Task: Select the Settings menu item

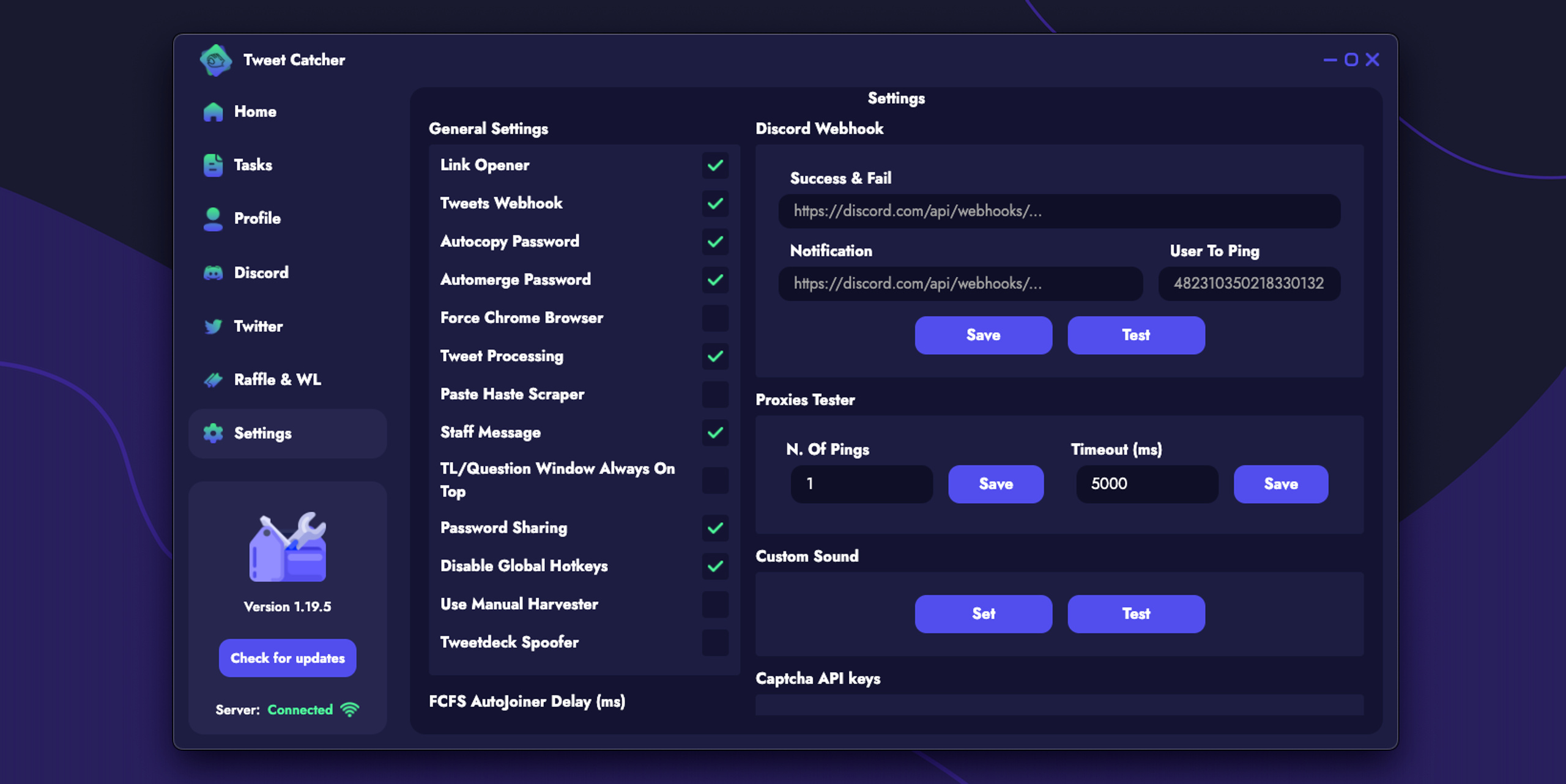Action: click(288, 433)
